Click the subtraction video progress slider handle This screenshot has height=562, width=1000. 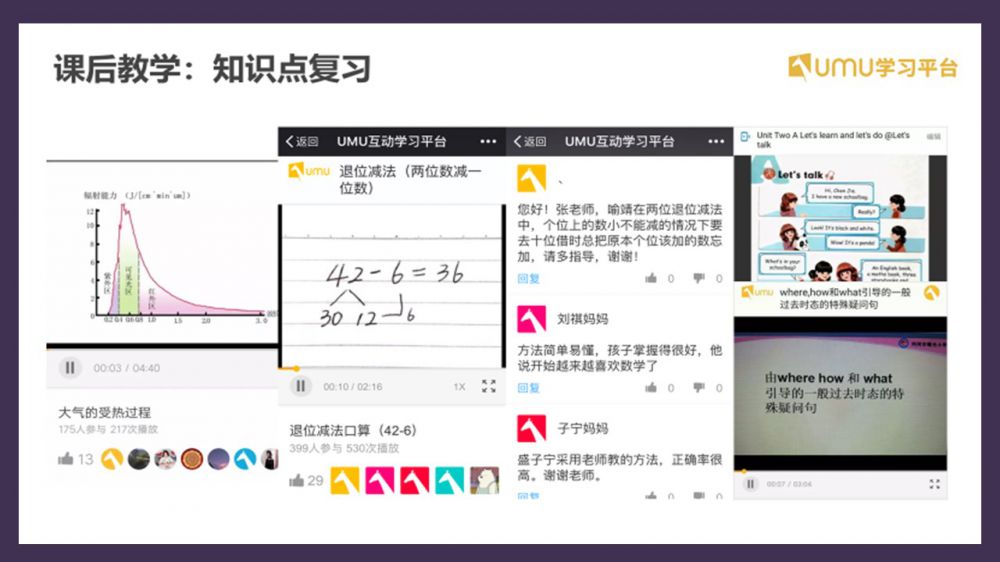295,368
